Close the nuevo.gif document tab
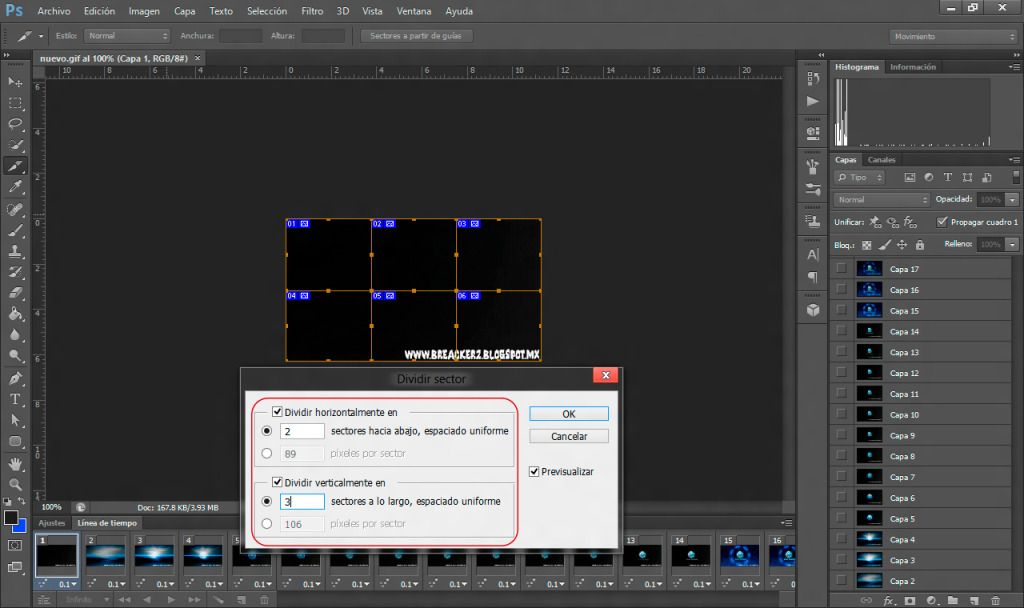Image resolution: width=1024 pixels, height=608 pixels. tap(198, 59)
